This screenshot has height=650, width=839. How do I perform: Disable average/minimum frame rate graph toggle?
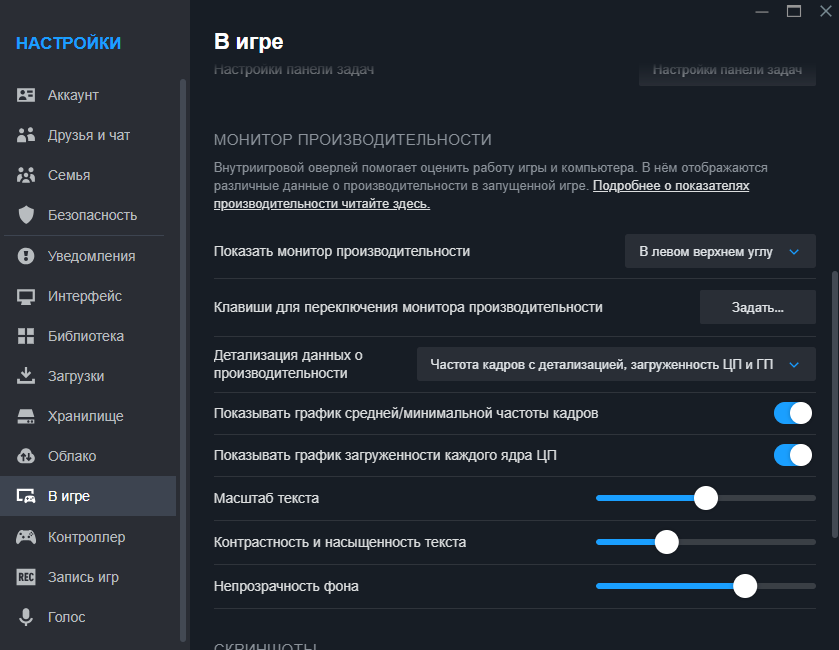pos(793,413)
